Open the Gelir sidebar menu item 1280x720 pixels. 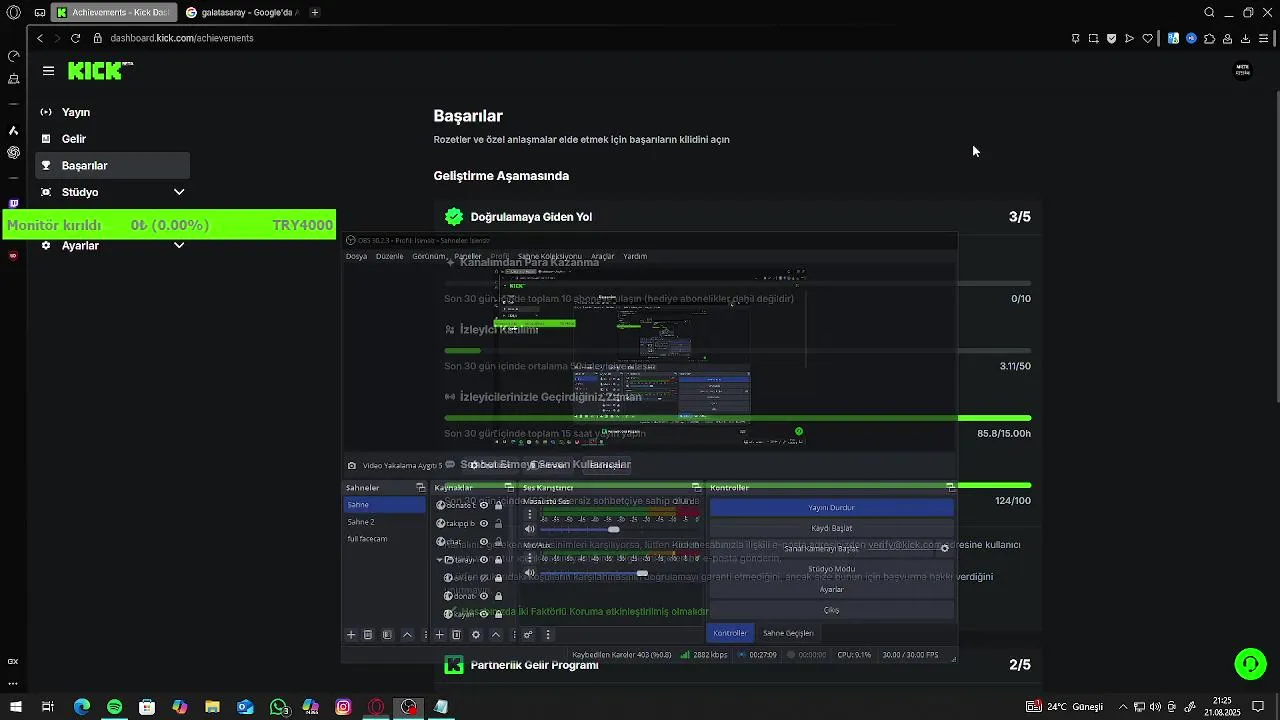pos(112,139)
